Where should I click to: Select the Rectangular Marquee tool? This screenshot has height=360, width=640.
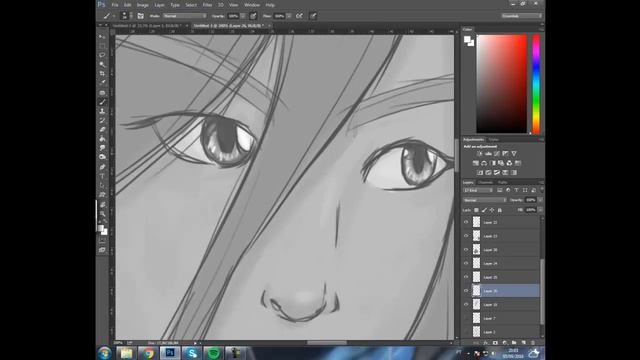click(x=102, y=46)
